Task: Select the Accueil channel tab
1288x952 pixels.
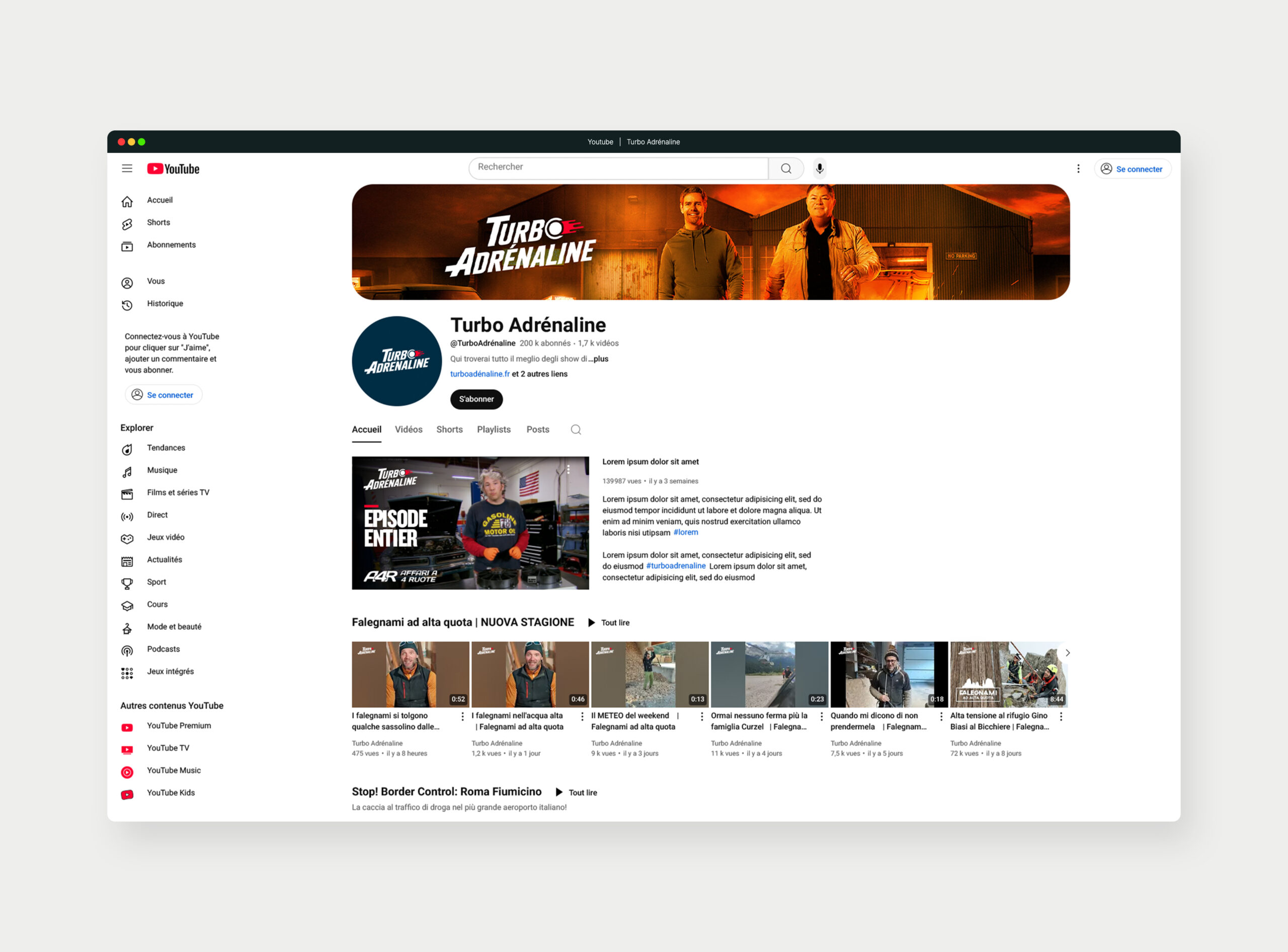Action: (x=367, y=430)
